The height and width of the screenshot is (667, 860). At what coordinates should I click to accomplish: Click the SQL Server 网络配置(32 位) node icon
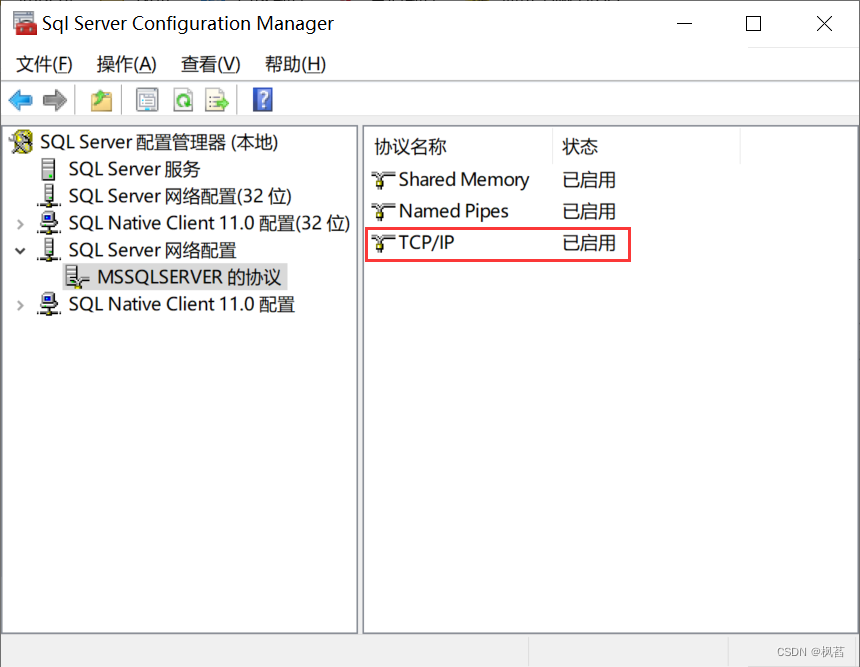(x=49, y=196)
